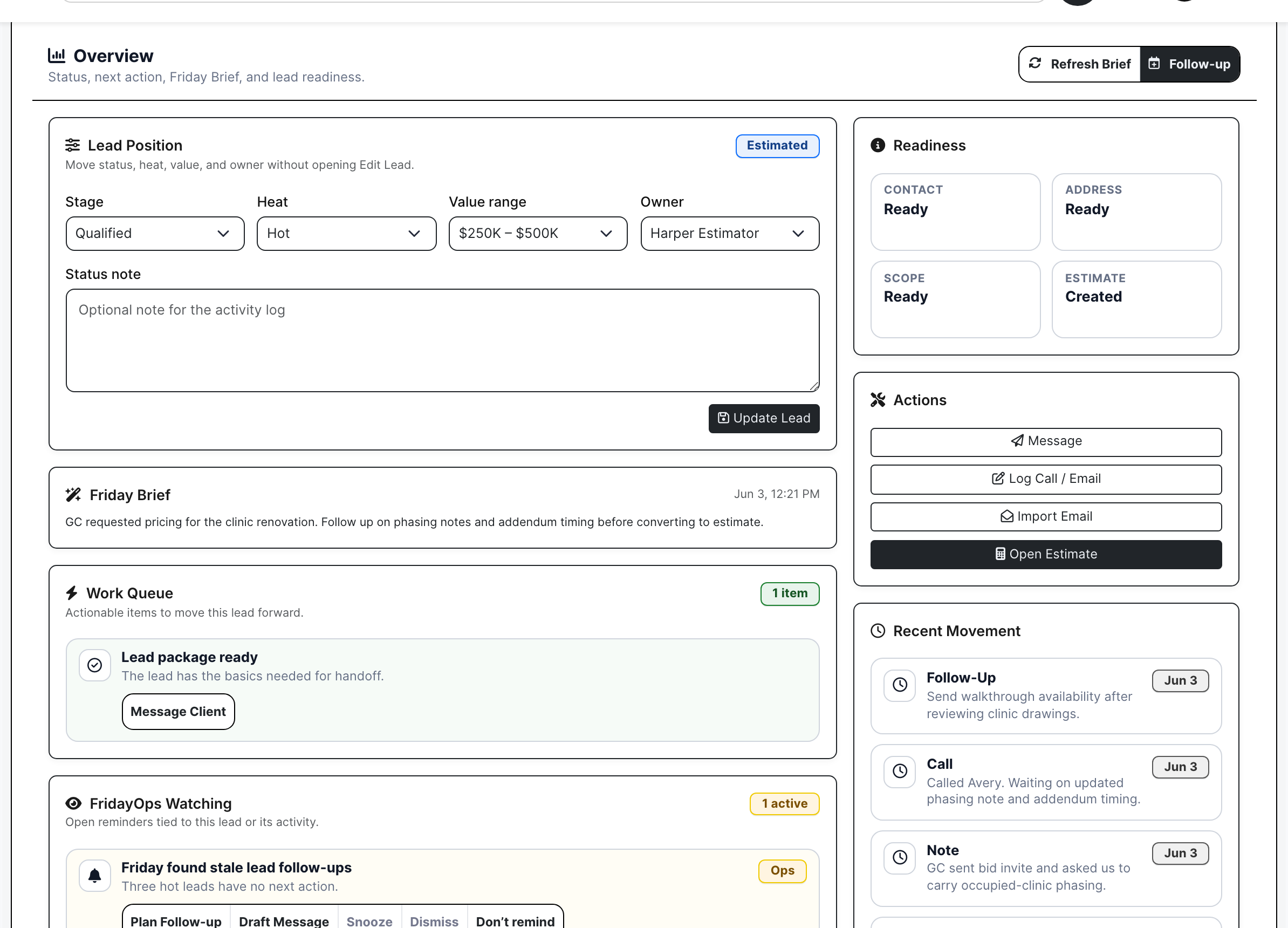Click the clock icon beside Note entry

(900, 857)
